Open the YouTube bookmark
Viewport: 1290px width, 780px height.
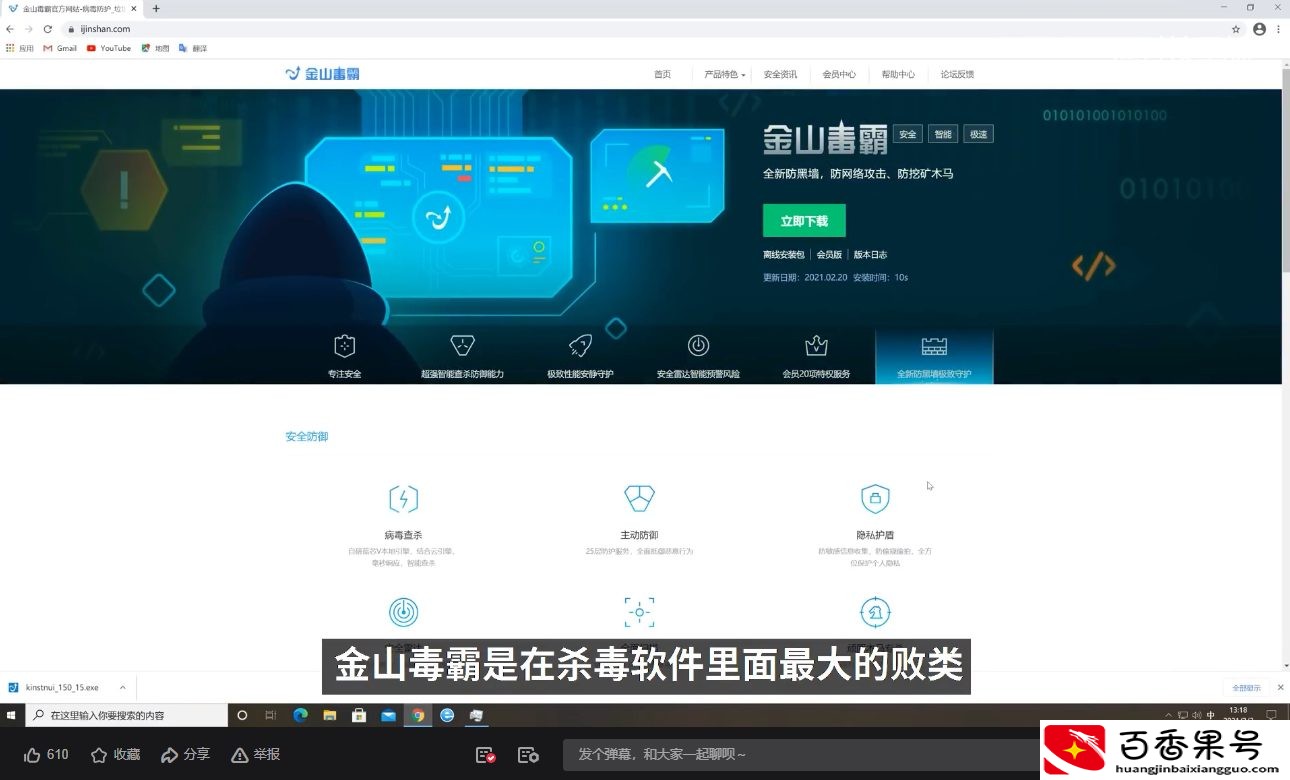(x=109, y=48)
